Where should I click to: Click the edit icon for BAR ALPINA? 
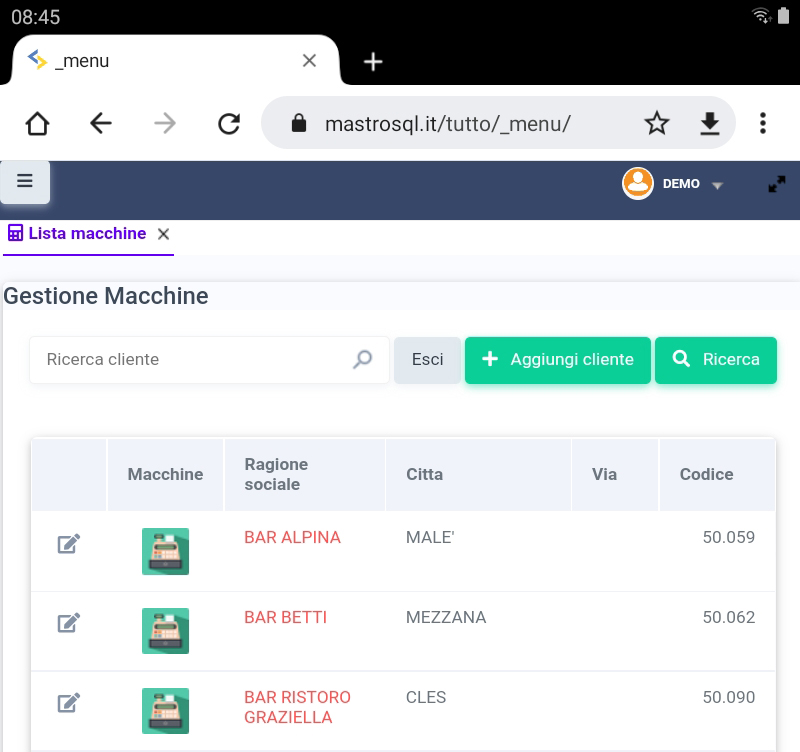click(x=68, y=544)
